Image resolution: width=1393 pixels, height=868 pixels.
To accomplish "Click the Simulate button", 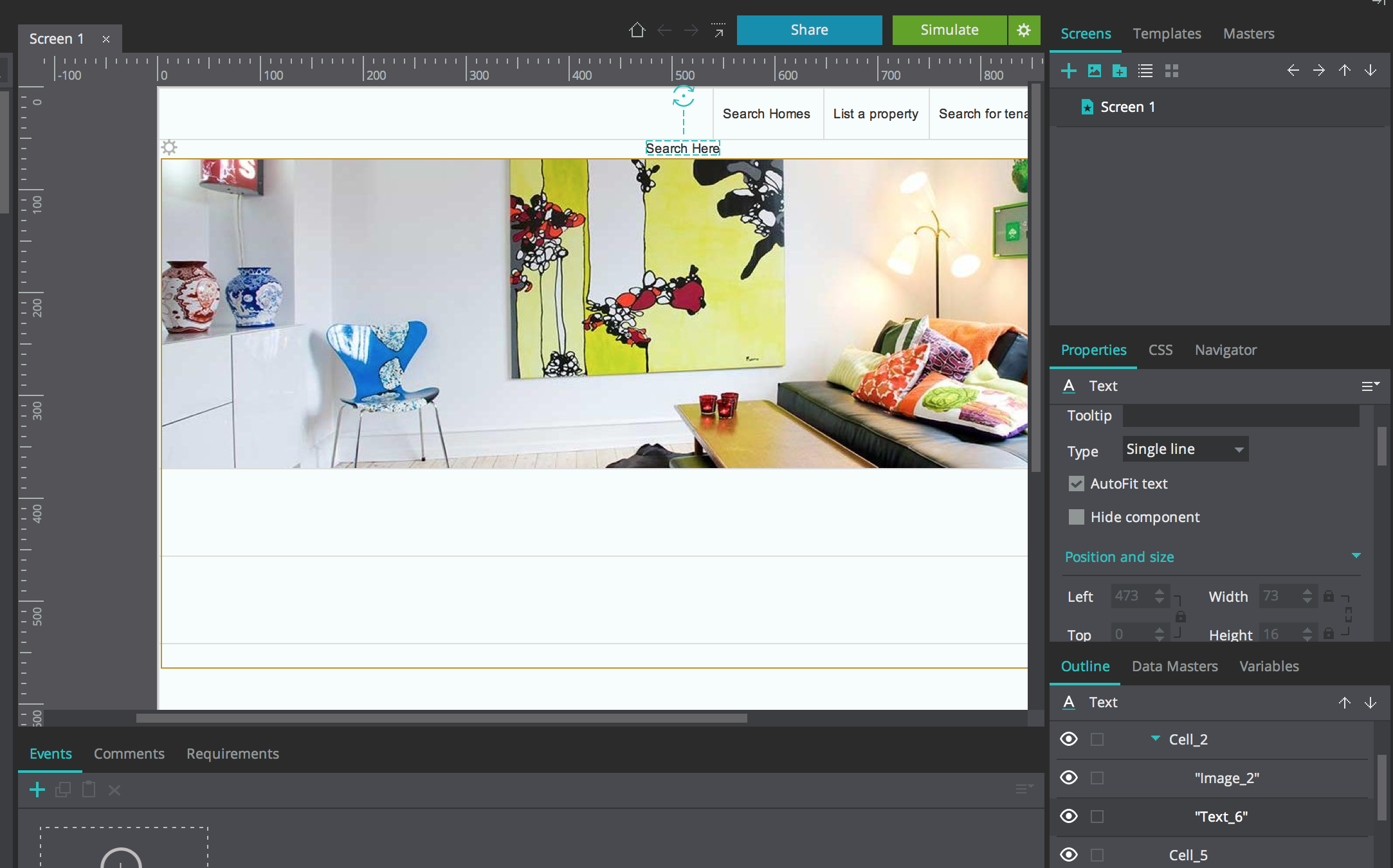I will [949, 30].
